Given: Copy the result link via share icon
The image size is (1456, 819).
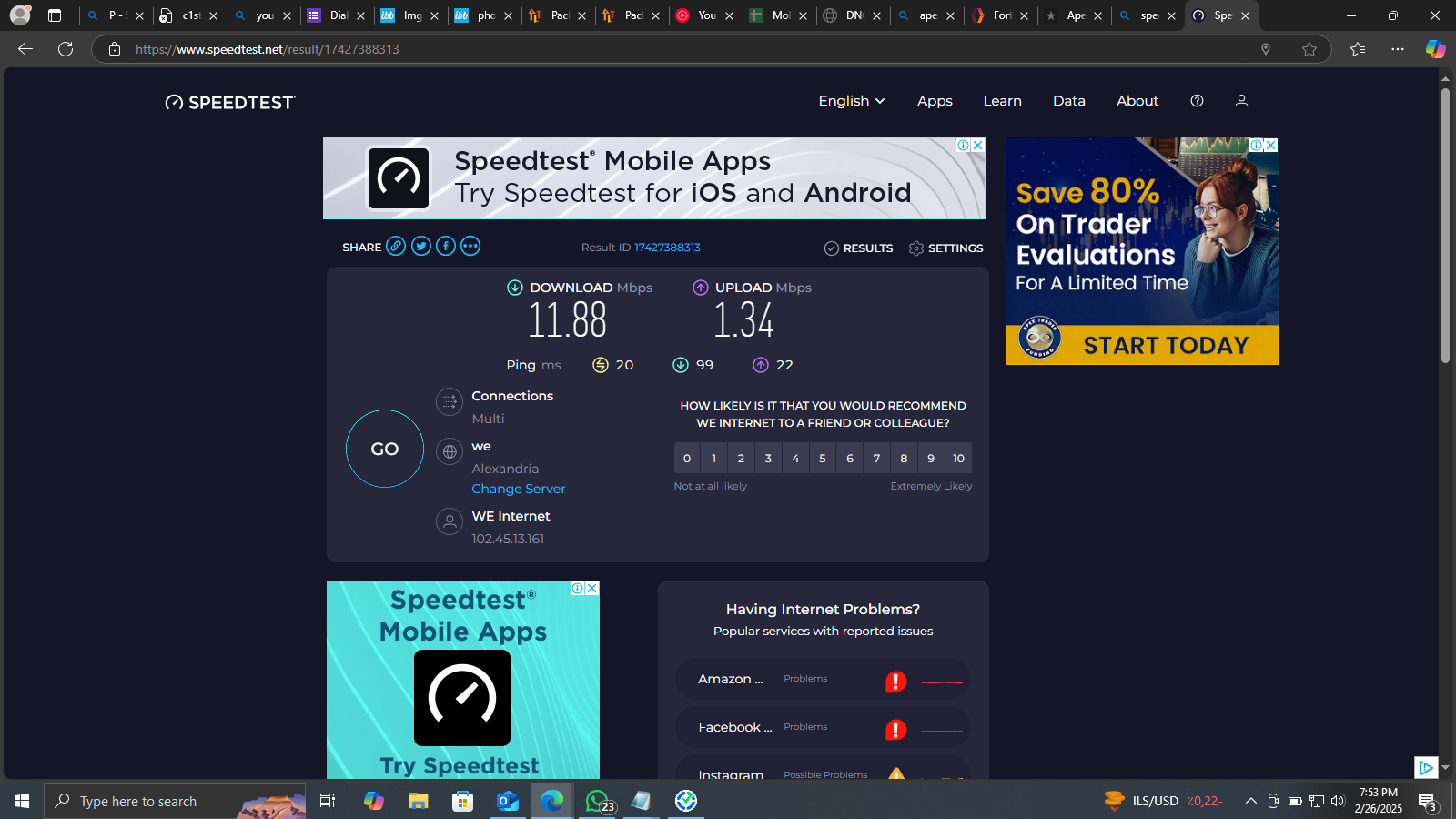Looking at the screenshot, I should tap(396, 246).
